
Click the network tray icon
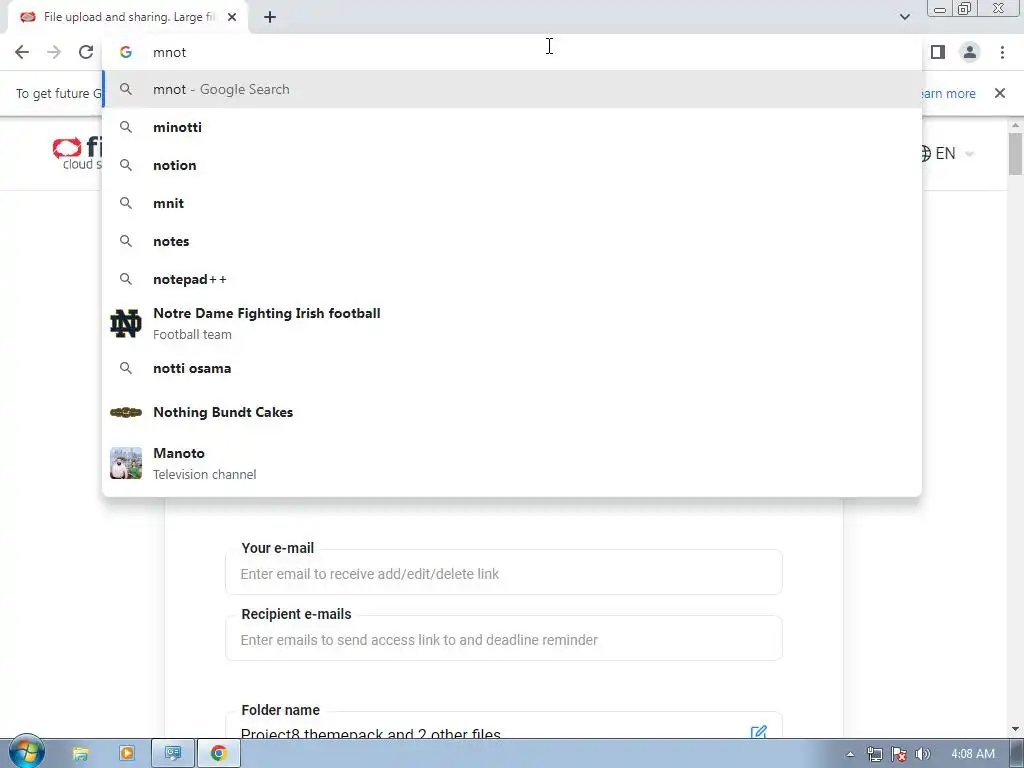(x=875, y=754)
